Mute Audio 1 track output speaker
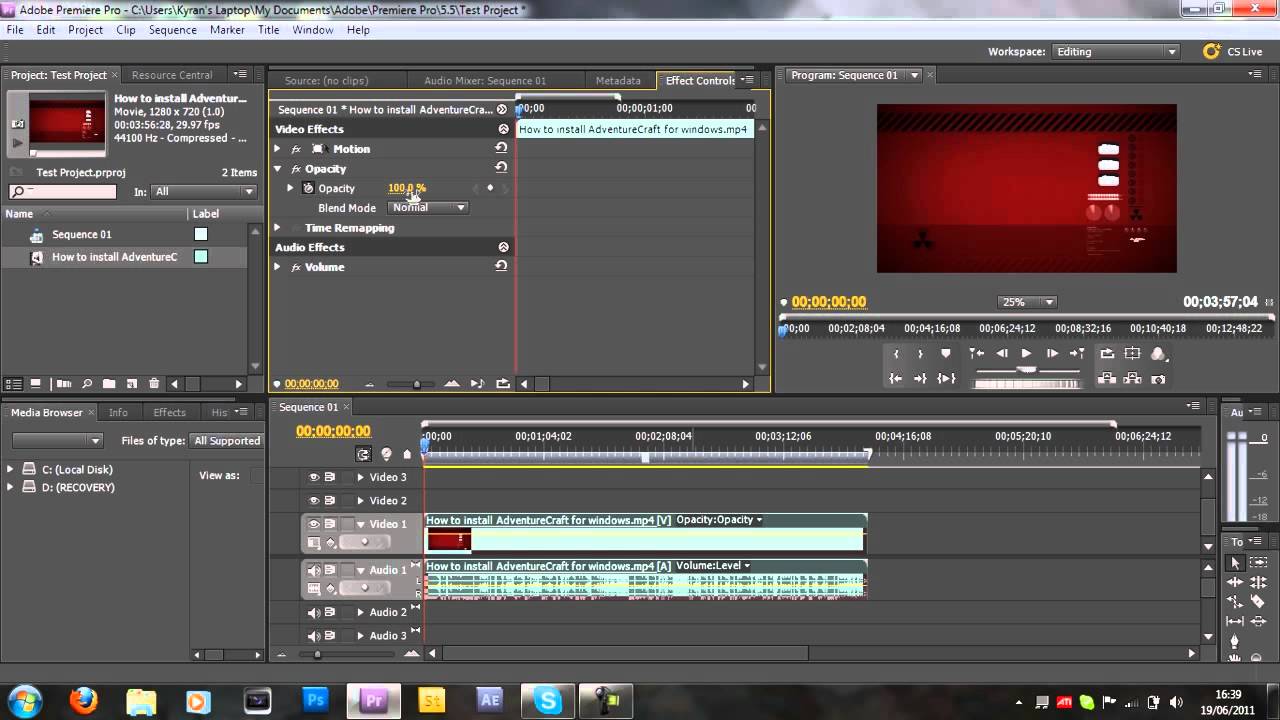 tap(314, 570)
